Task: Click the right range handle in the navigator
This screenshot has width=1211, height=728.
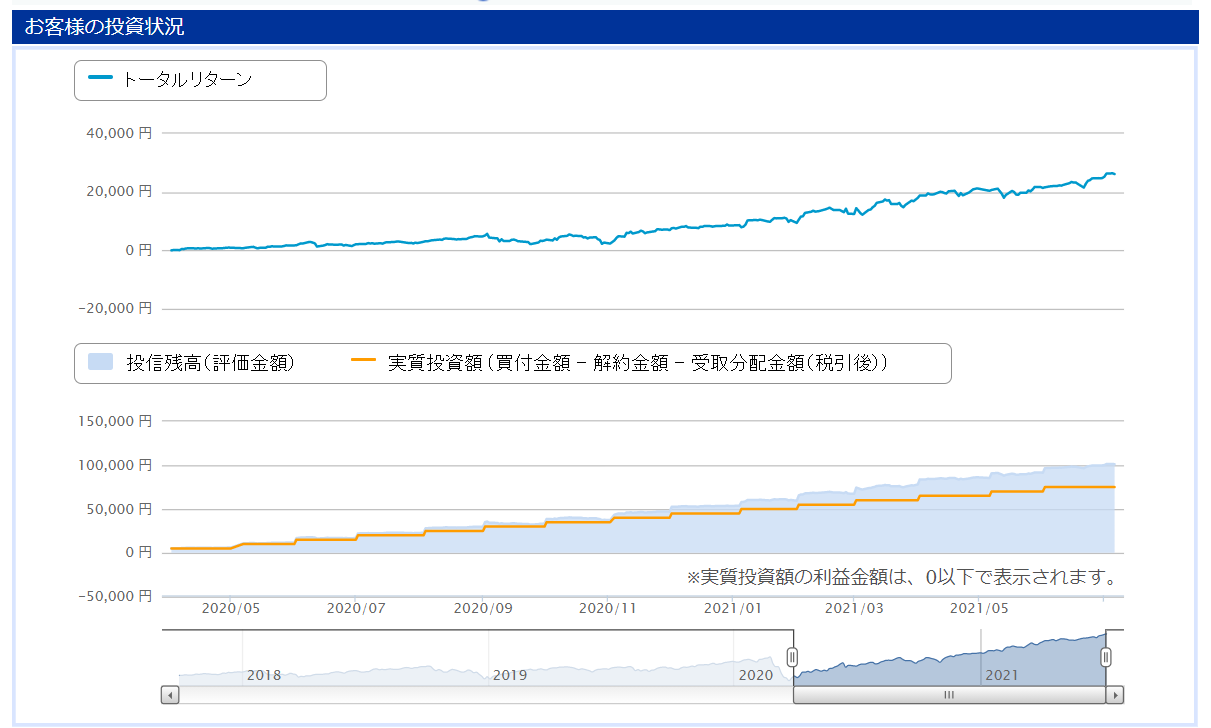Action: [x=1106, y=657]
